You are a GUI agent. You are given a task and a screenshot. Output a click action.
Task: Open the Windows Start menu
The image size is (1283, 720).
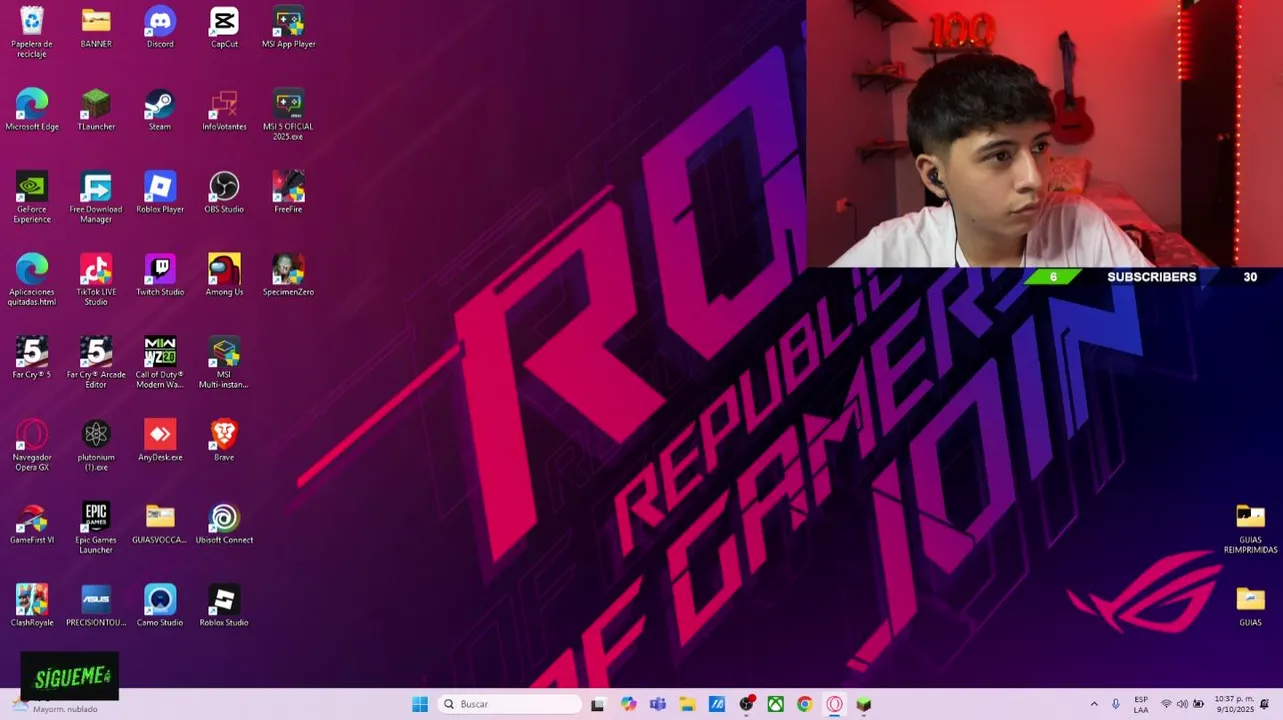pyautogui.click(x=420, y=704)
